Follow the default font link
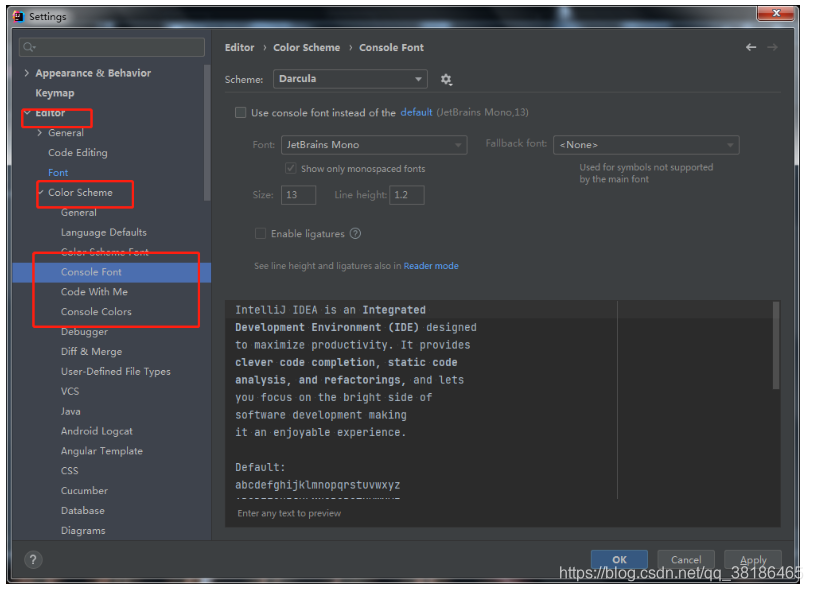The width and height of the screenshot is (813, 592). point(416,112)
